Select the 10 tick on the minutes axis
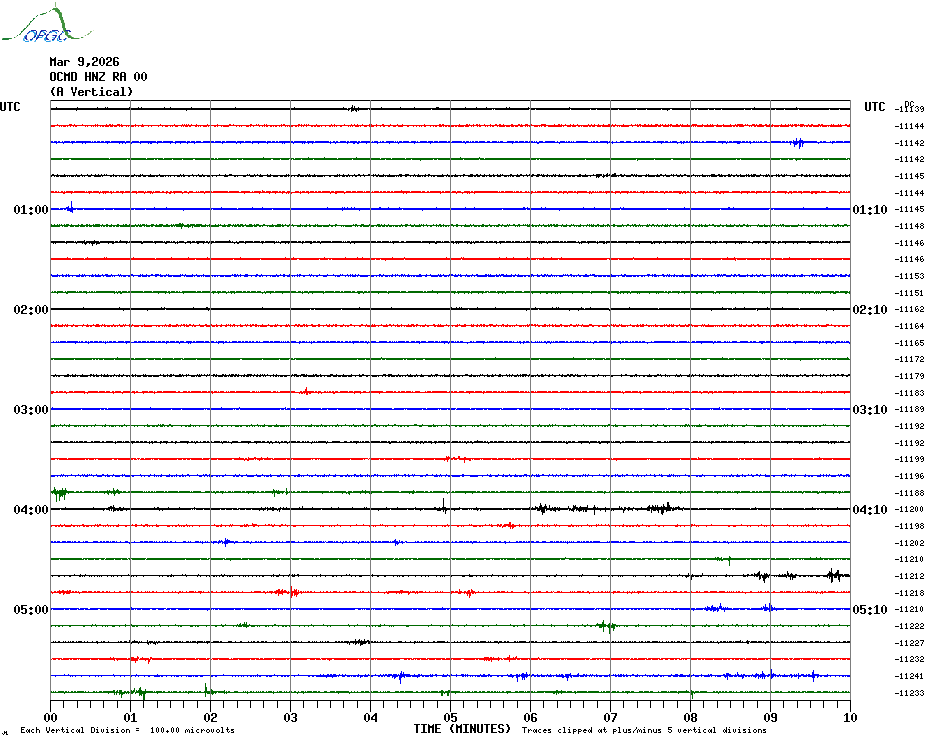Screen dimensions: 930x744 point(849,717)
